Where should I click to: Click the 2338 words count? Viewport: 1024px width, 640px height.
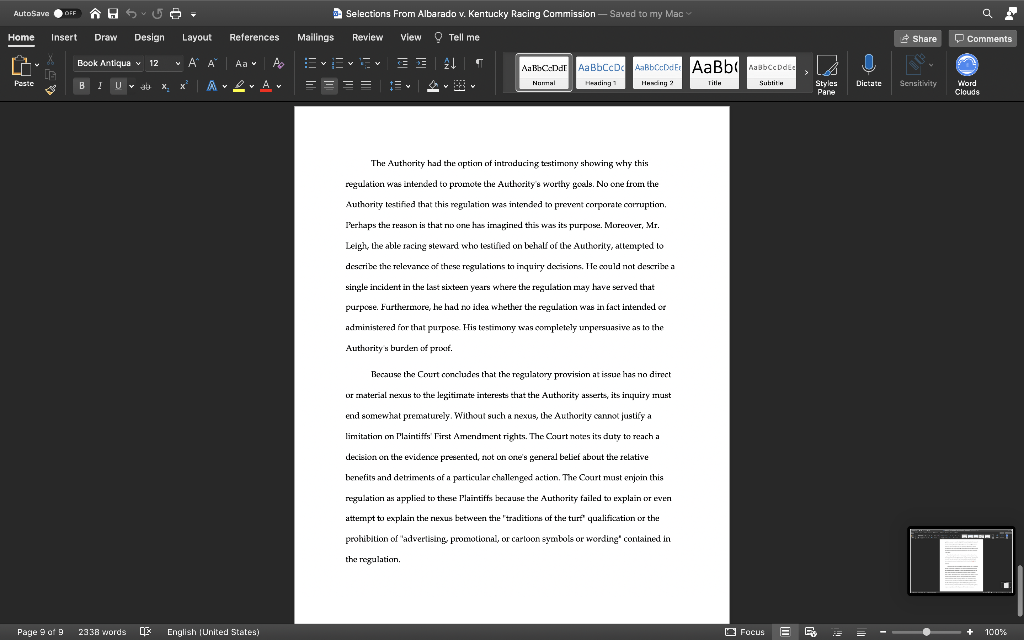click(102, 632)
